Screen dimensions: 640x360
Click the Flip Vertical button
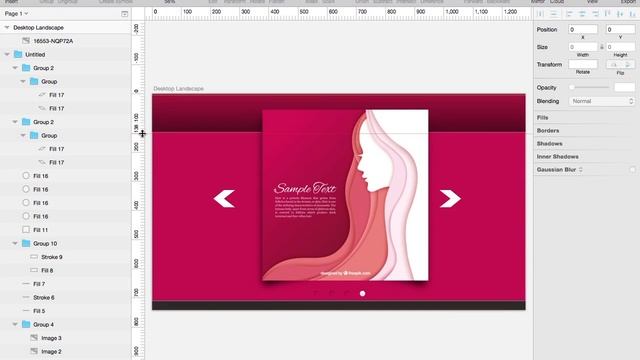[628, 64]
